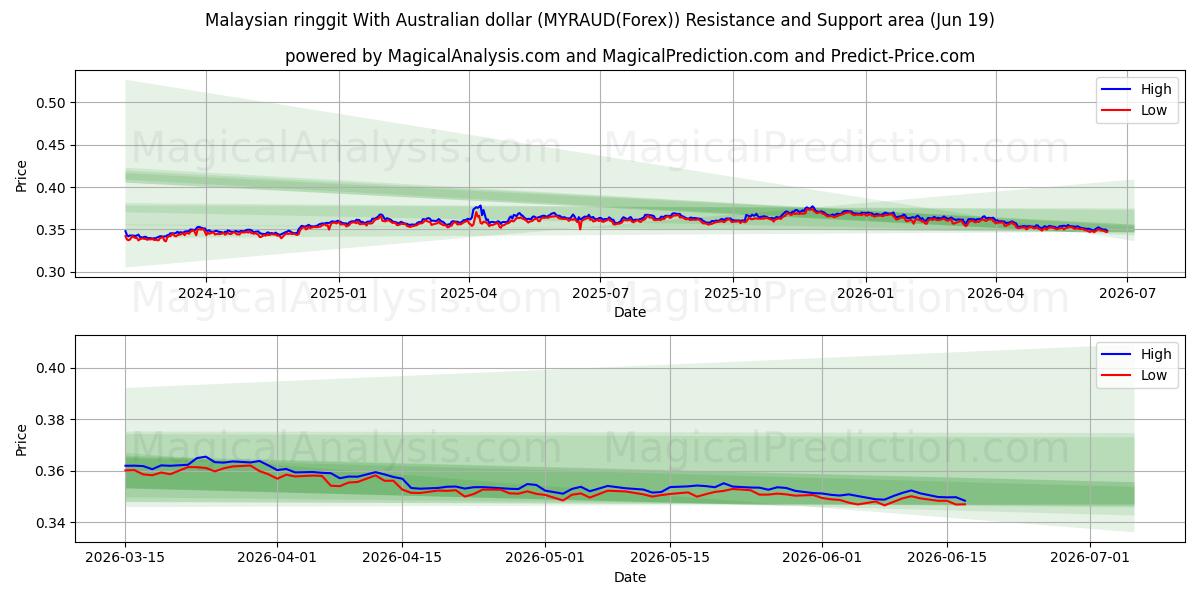Click the 'Date' axis label under top chart
The width and height of the screenshot is (1200, 600).
pyautogui.click(x=630, y=312)
